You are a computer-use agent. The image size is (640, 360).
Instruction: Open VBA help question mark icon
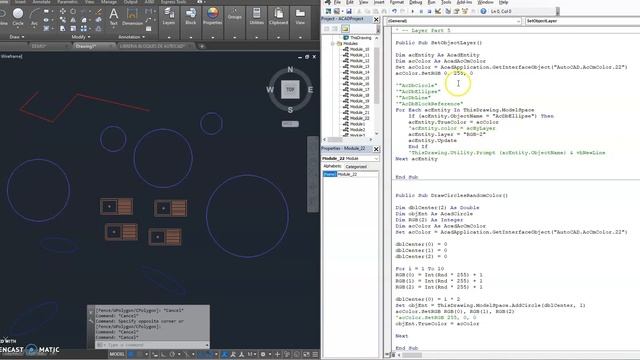[x=483, y=11]
